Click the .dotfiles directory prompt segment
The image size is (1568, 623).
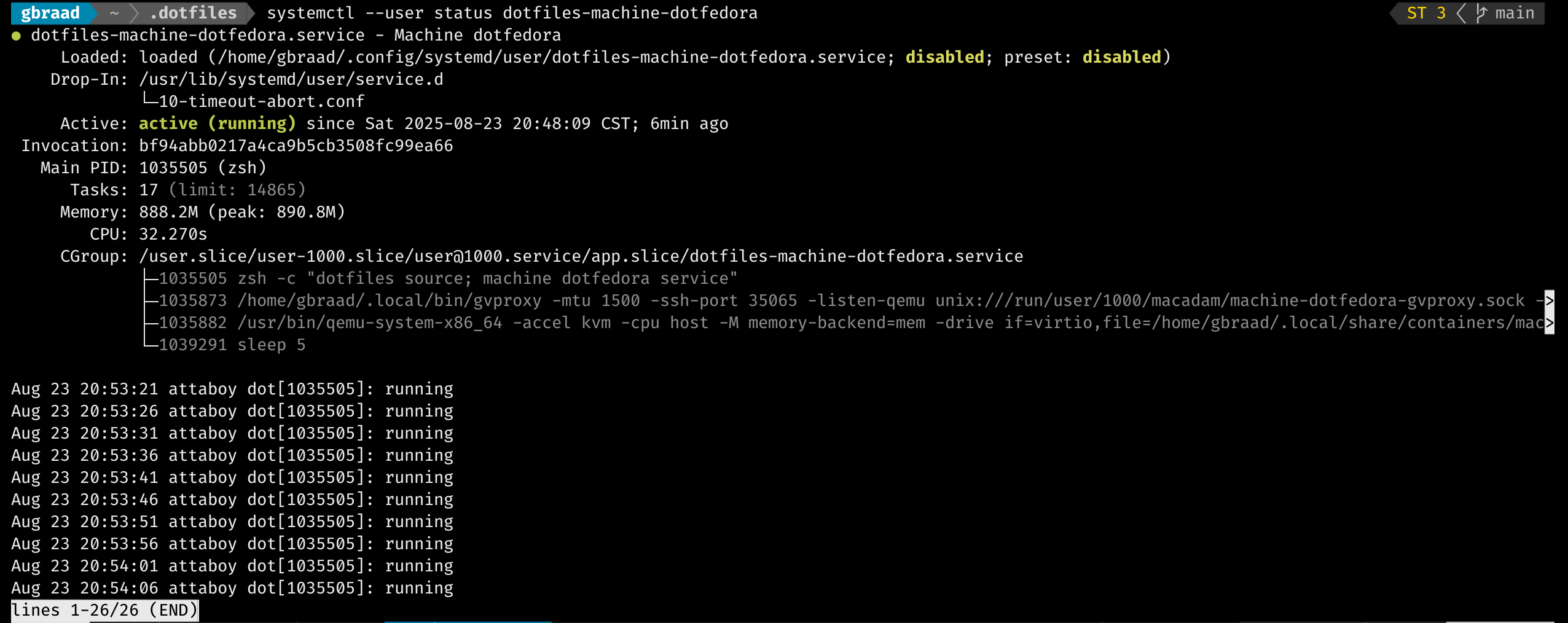coord(193,13)
